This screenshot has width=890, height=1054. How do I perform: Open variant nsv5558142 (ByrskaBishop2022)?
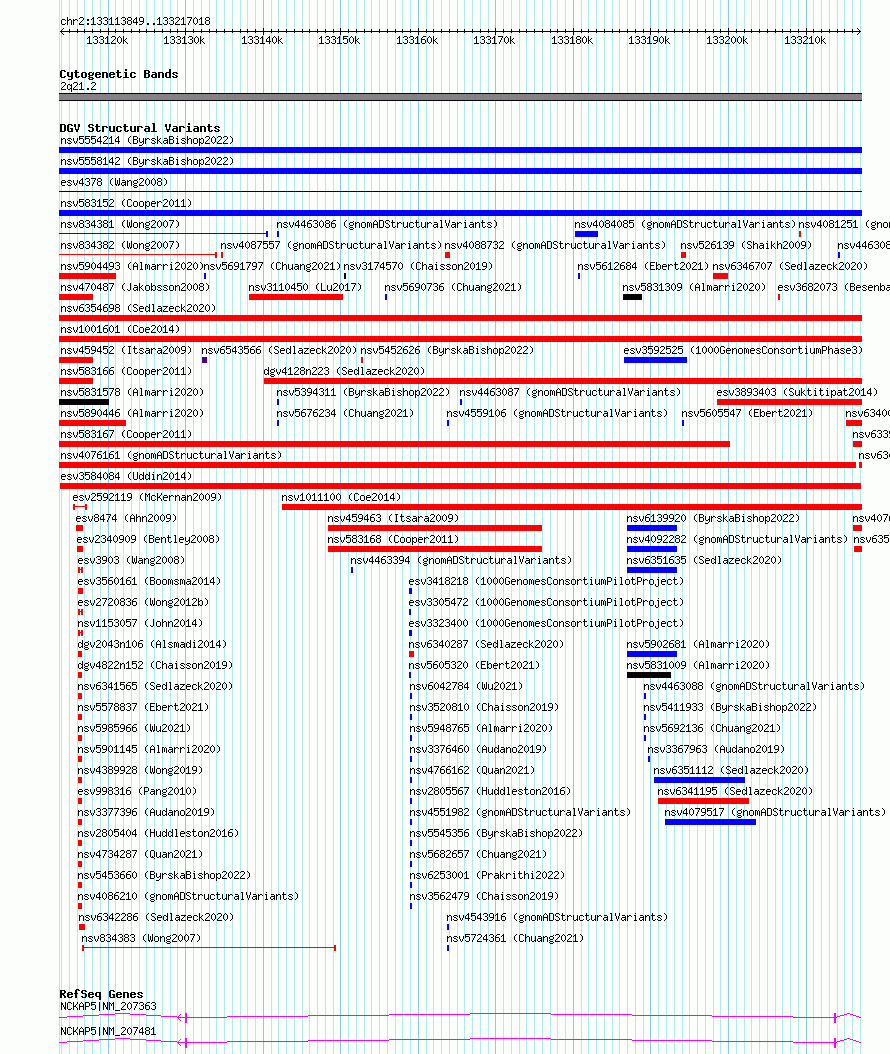(x=147, y=161)
